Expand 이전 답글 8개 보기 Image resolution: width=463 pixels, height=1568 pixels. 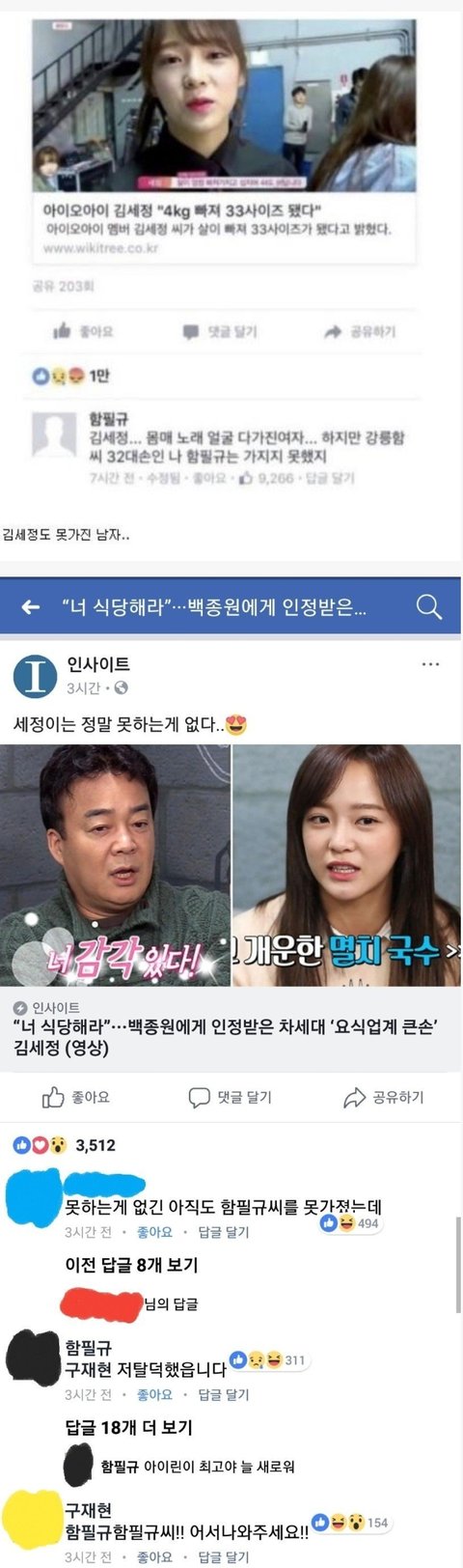[131, 1265]
